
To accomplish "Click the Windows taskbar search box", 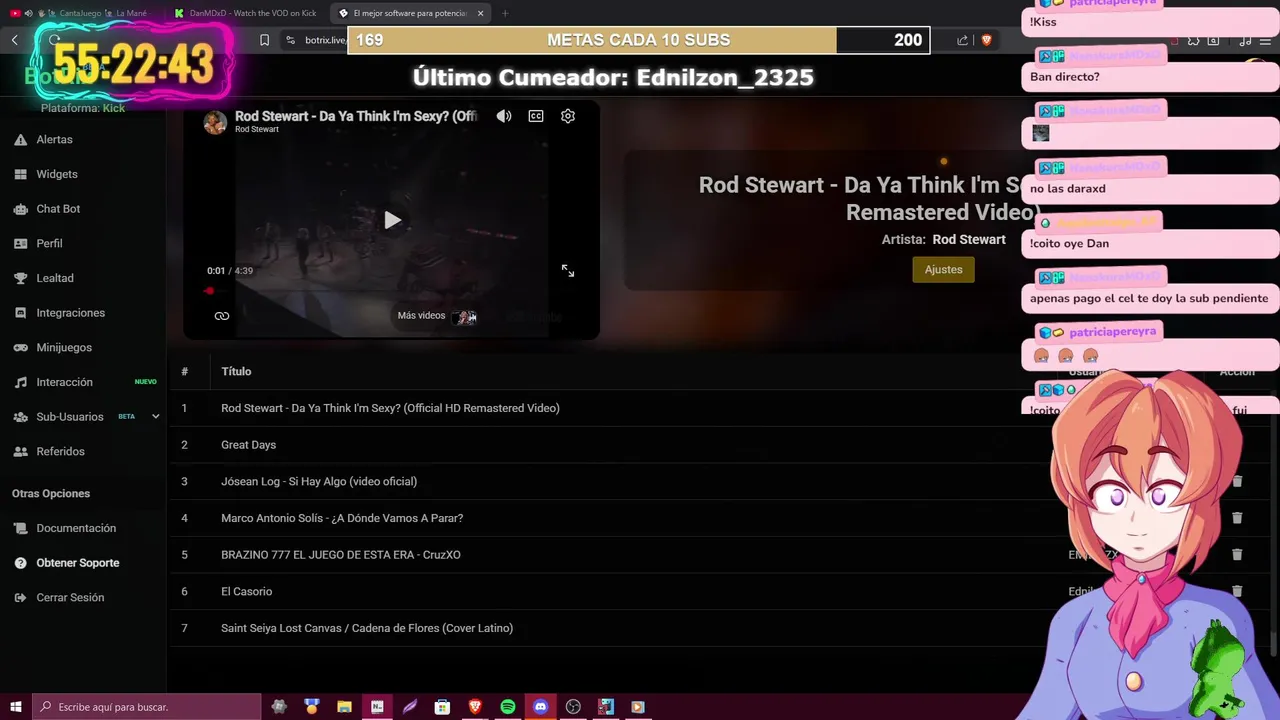I will coord(147,707).
